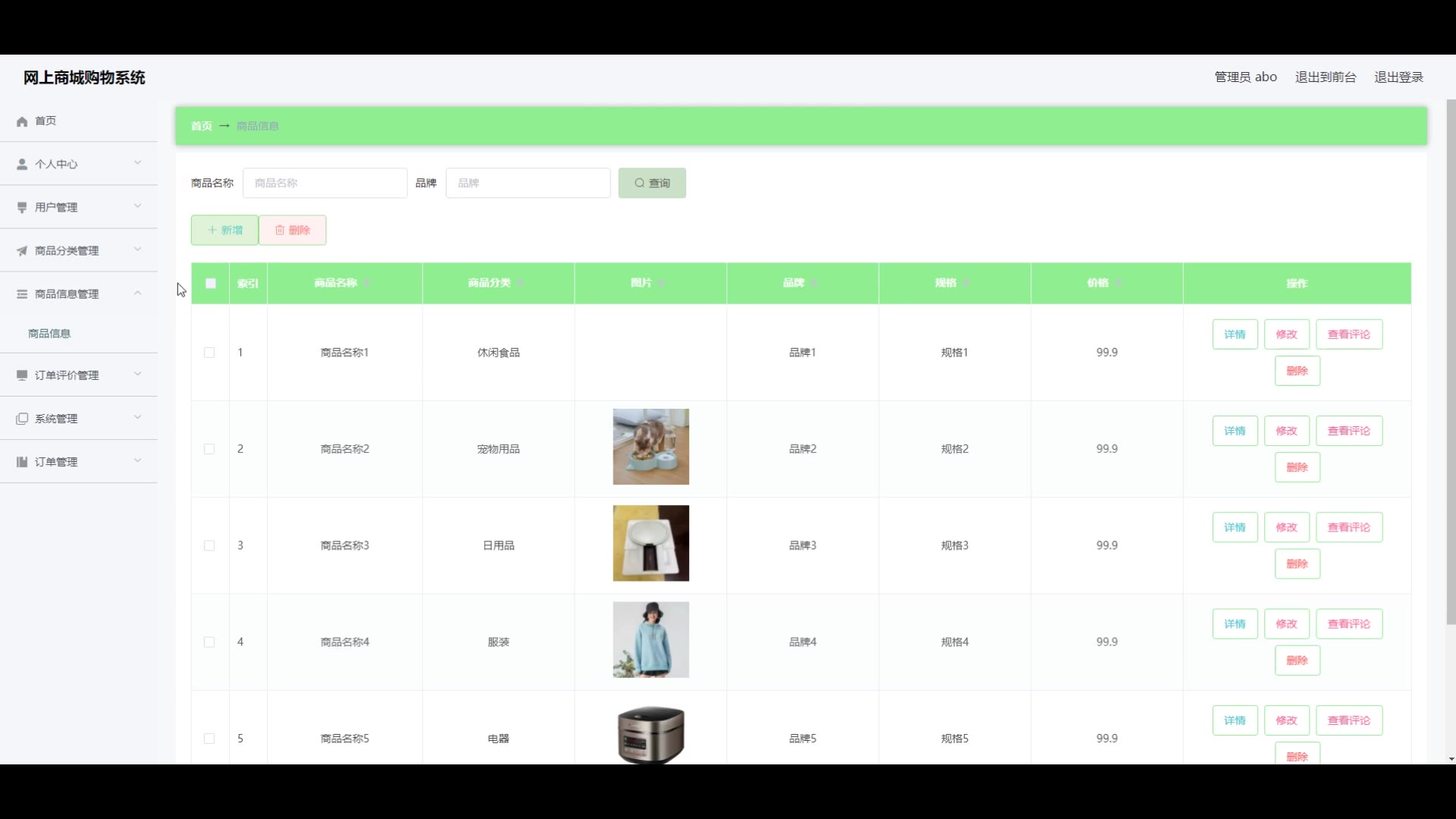Expand the 订单管理 menu chevron
1456x819 pixels.
(137, 461)
